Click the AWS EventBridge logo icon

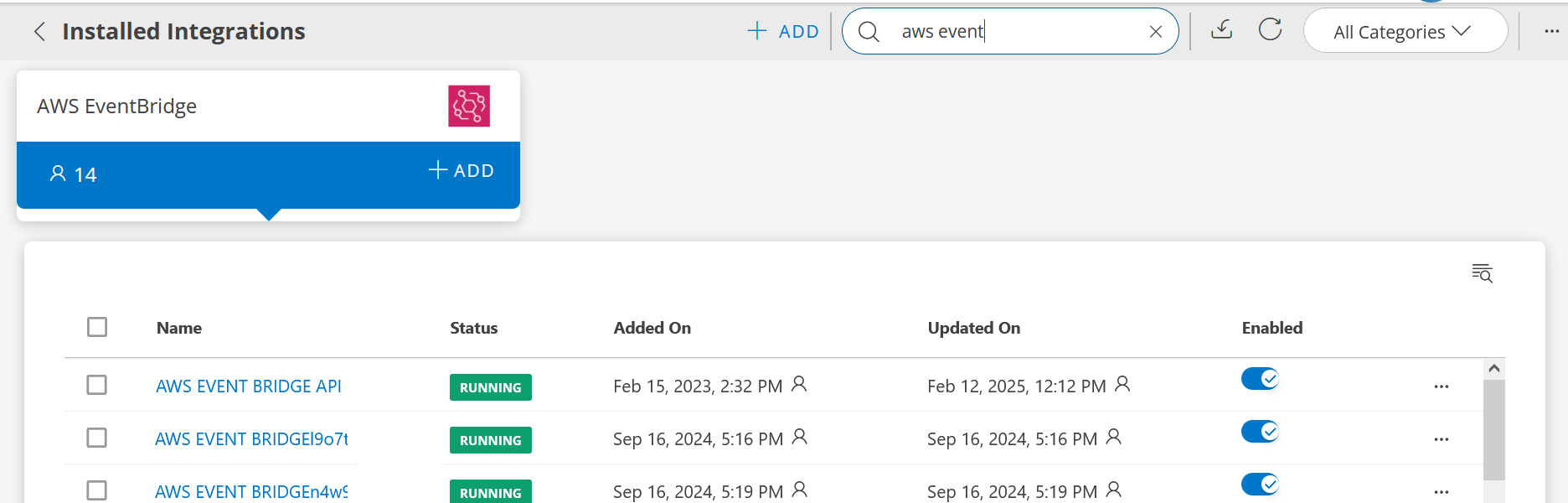click(x=469, y=106)
